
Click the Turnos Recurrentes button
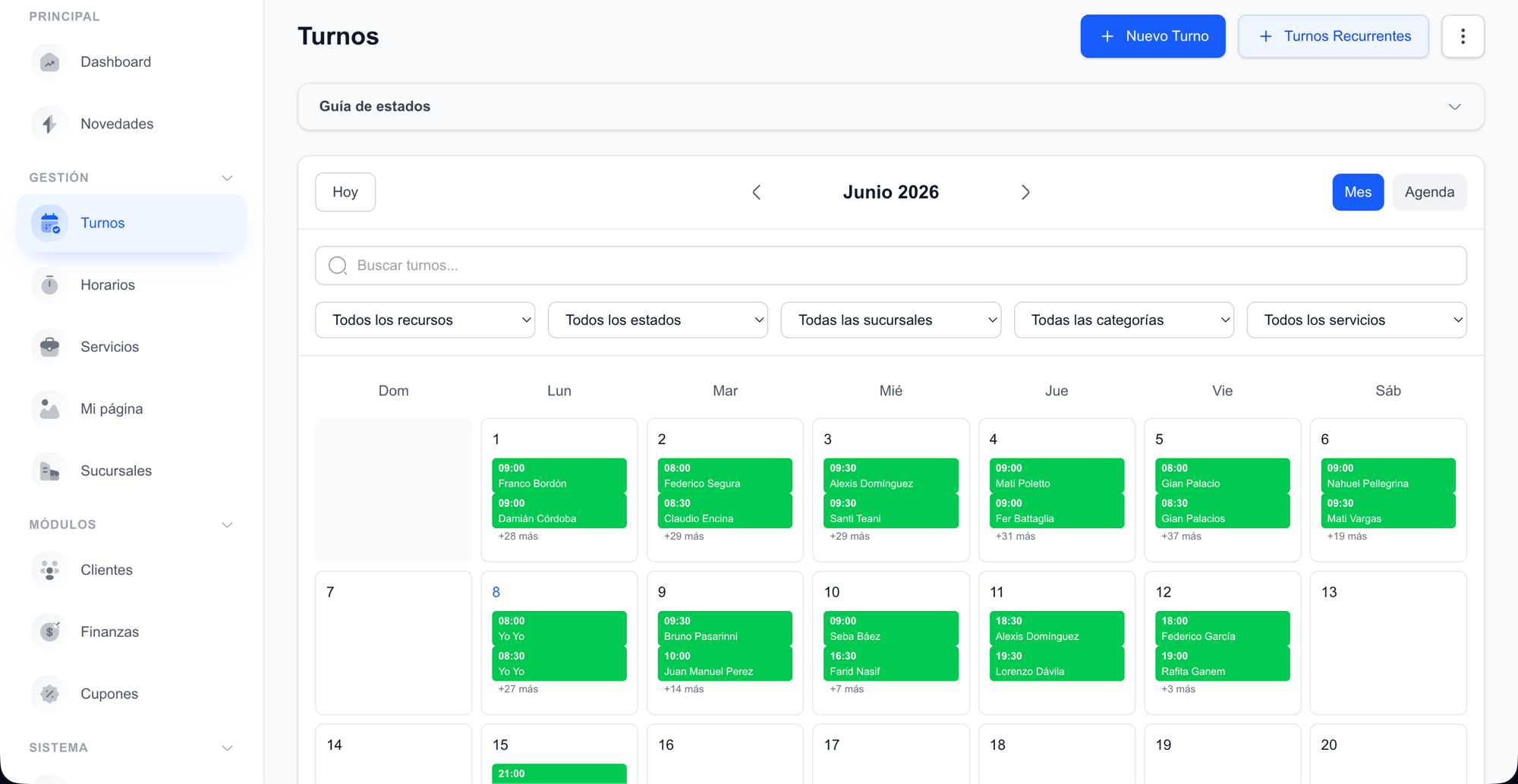click(x=1334, y=36)
